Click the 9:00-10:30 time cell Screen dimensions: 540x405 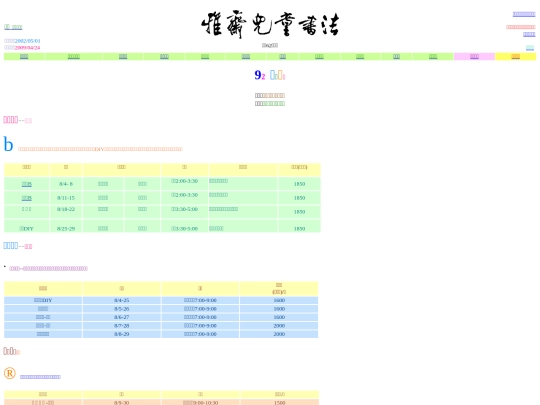(x=200, y=402)
